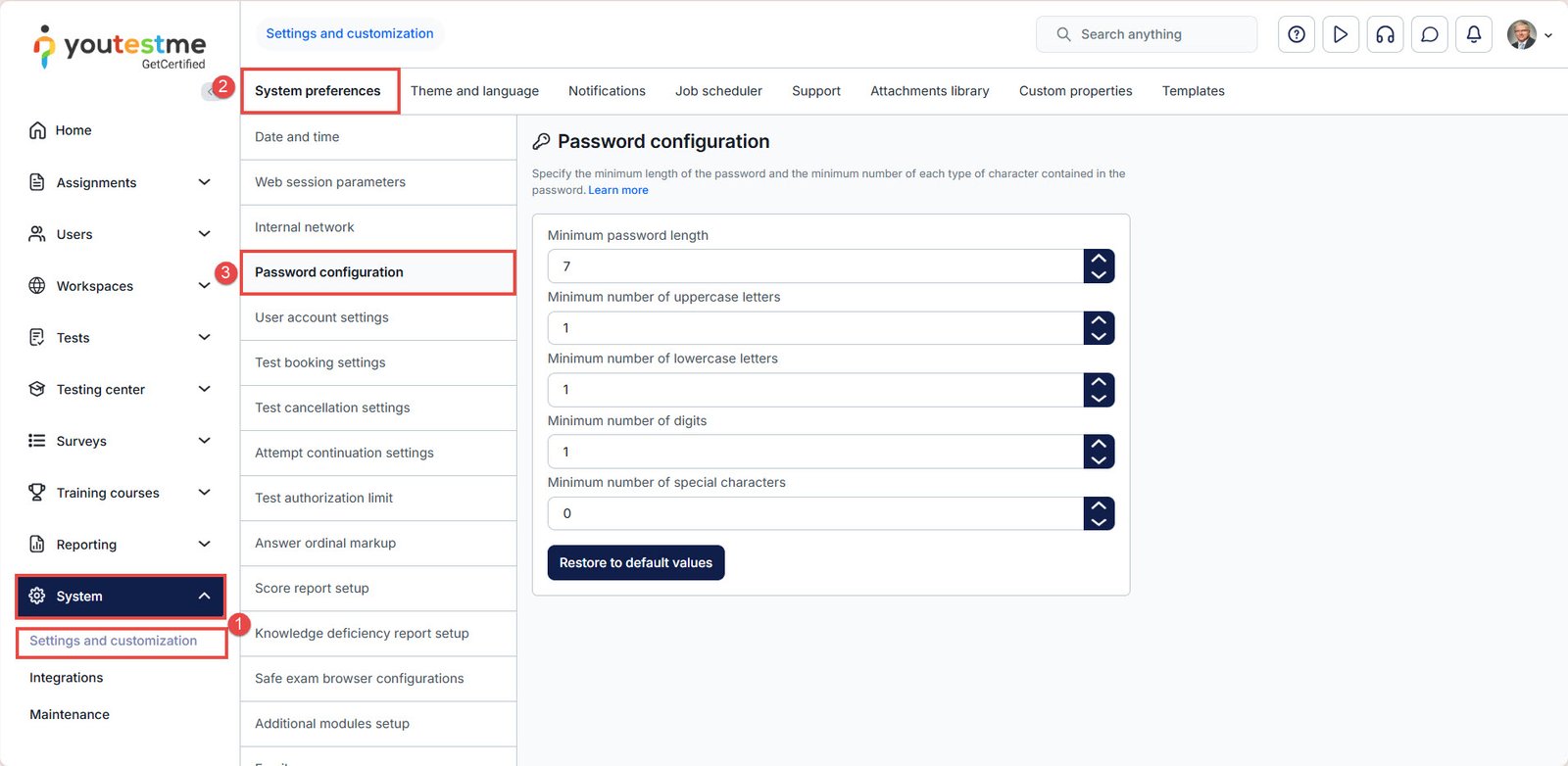1568x766 pixels.
Task: Click the Training courses trophy icon
Action: pyautogui.click(x=37, y=493)
